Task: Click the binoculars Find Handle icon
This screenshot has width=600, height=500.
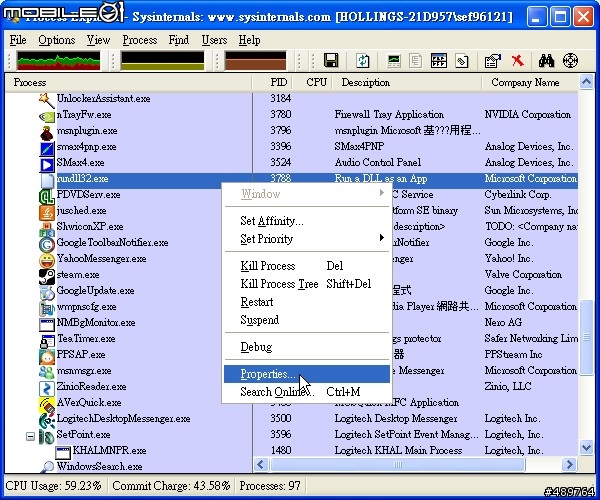Action: click(546, 60)
